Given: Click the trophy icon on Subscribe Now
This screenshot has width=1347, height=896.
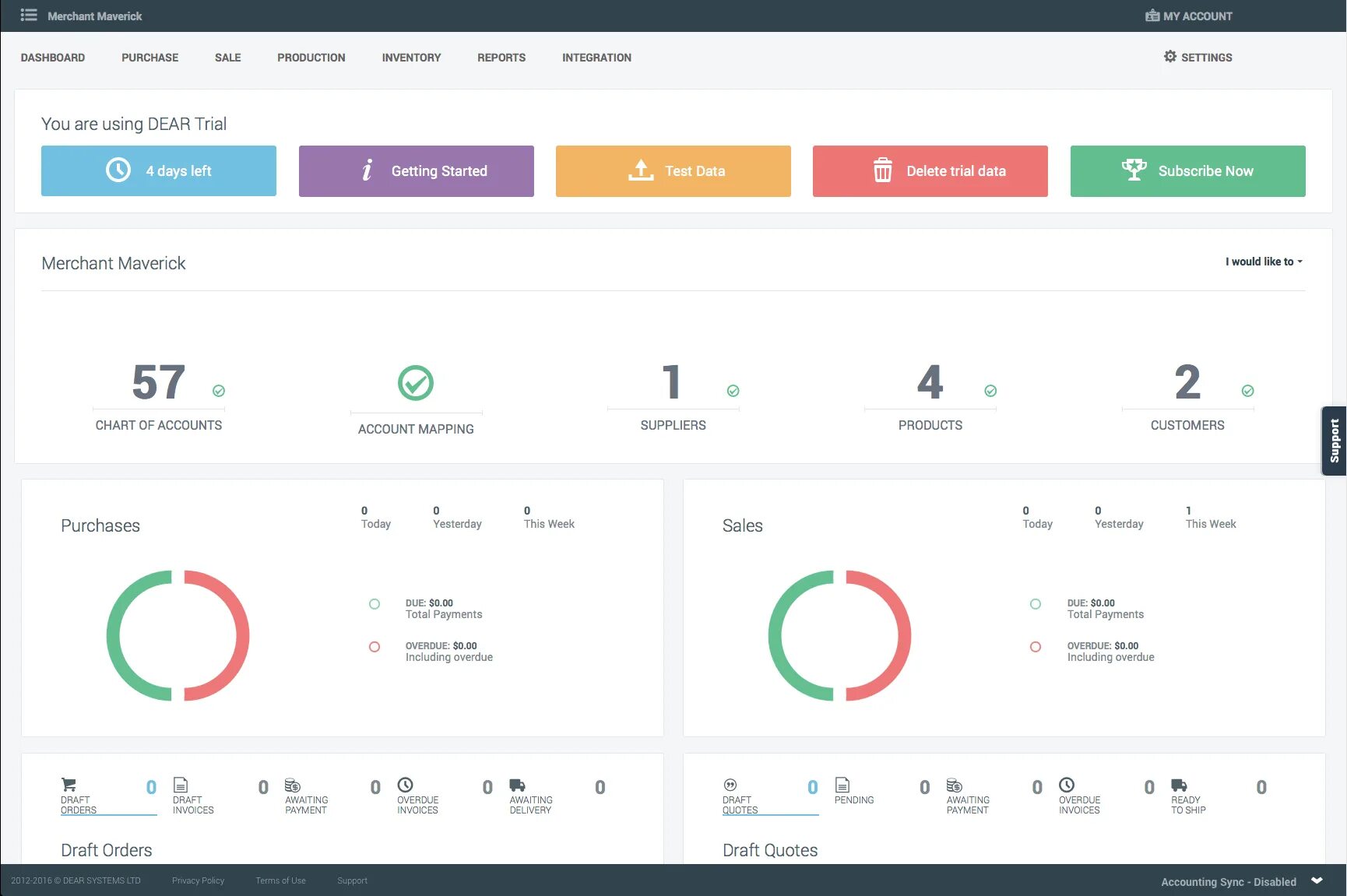Looking at the screenshot, I should pyautogui.click(x=1134, y=169).
